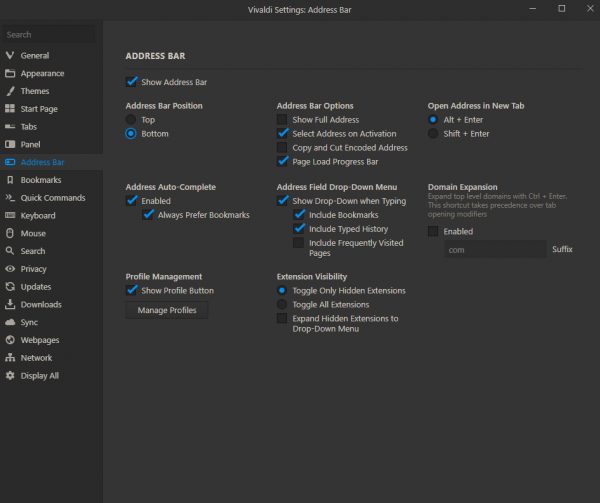Click the Privacy eye icon
This screenshot has width=600, height=503.
coord(10,269)
